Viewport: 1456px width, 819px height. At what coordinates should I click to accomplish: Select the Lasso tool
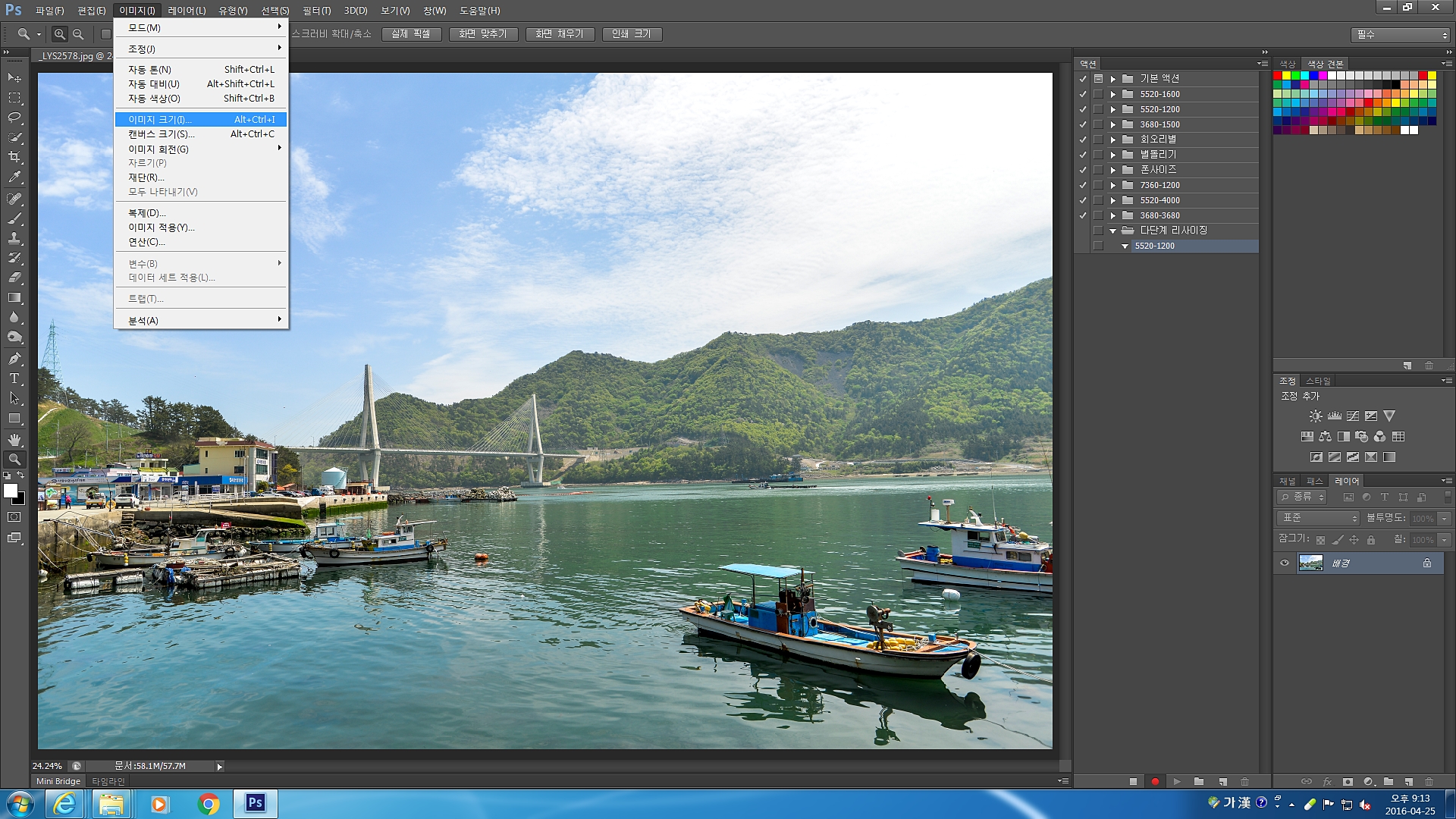point(14,118)
